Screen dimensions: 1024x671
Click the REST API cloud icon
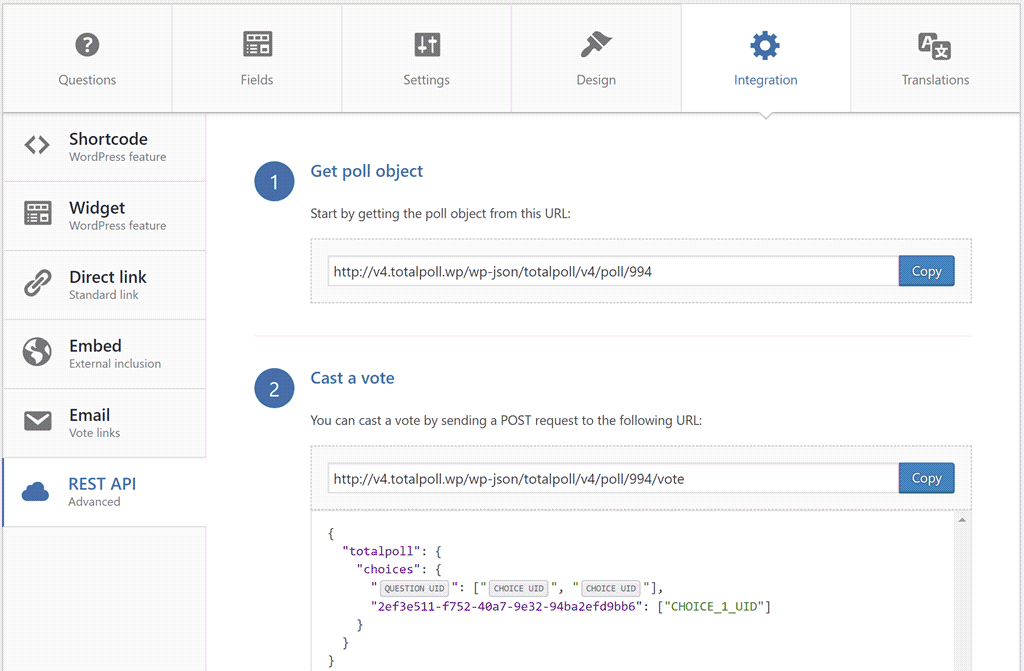35,491
